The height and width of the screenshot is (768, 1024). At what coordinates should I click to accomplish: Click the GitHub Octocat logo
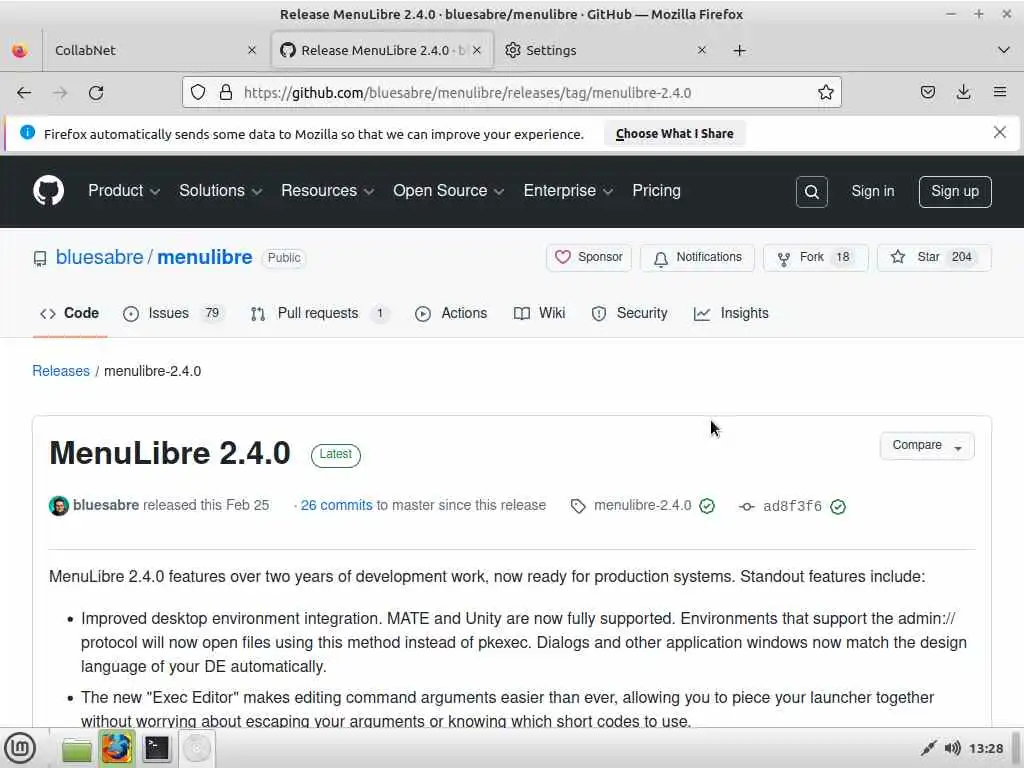[48, 191]
